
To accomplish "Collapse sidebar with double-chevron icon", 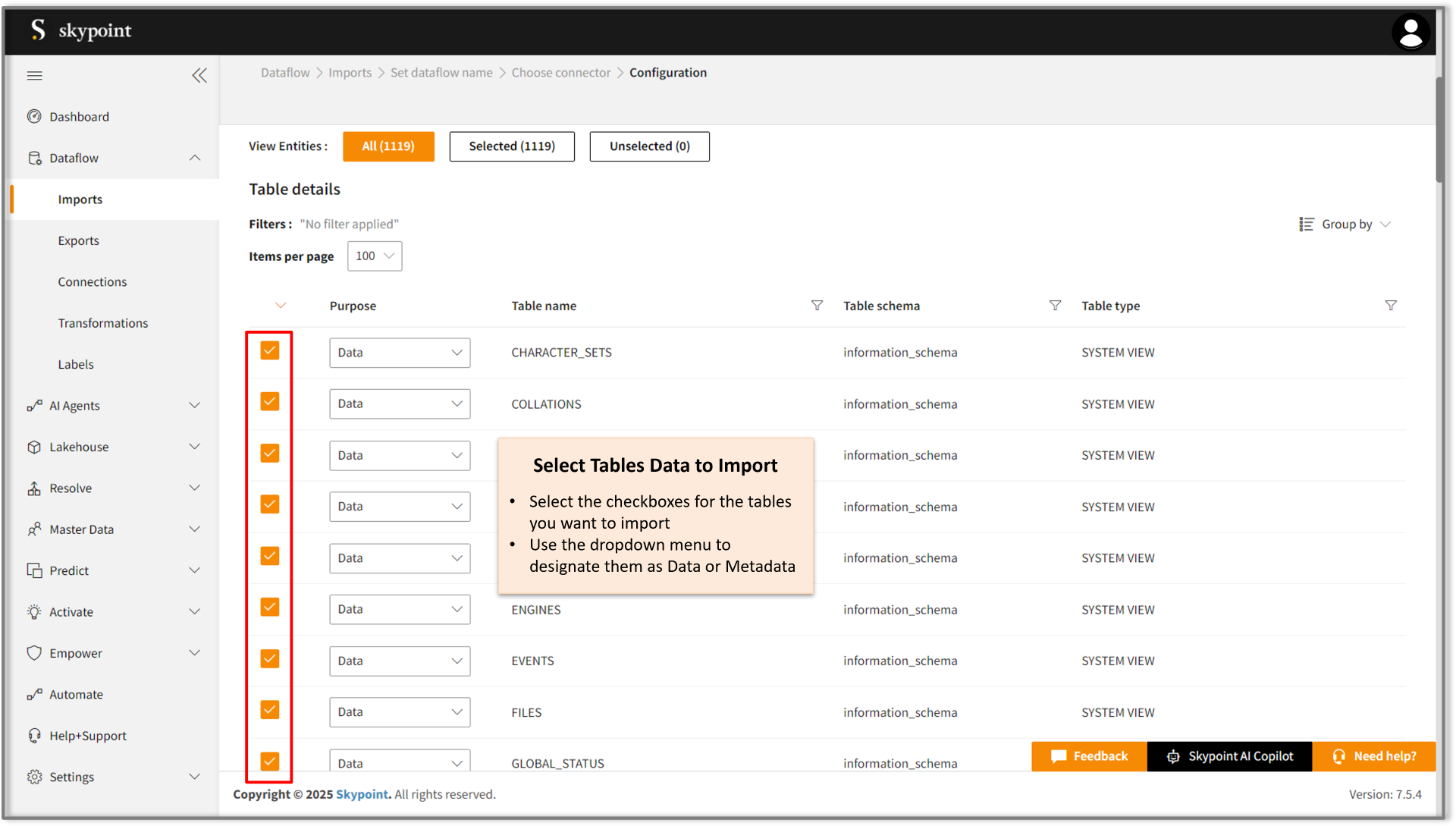I will 199,75.
